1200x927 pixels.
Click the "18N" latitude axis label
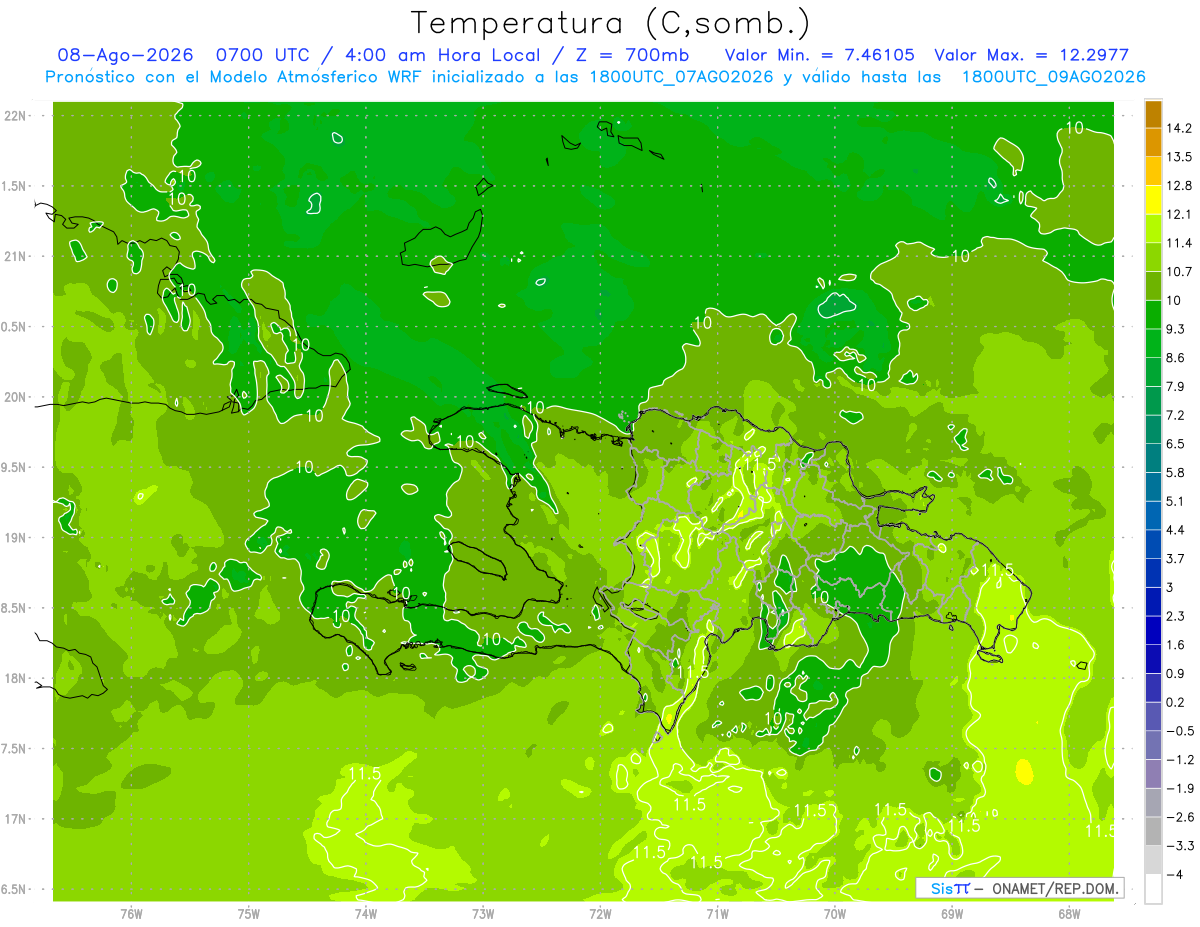pos(17,678)
